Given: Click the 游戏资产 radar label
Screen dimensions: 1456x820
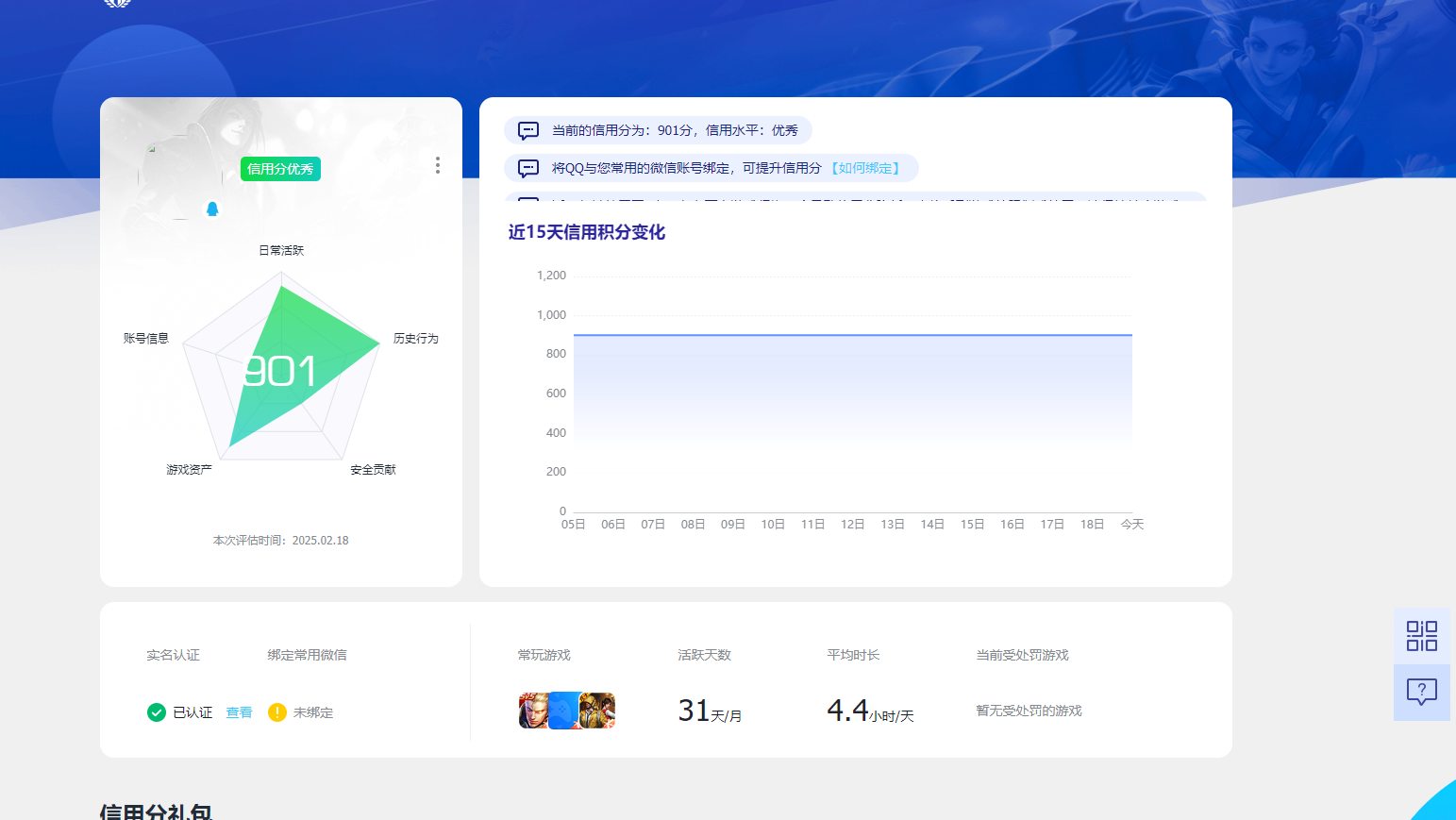Looking at the screenshot, I should click(x=189, y=469).
